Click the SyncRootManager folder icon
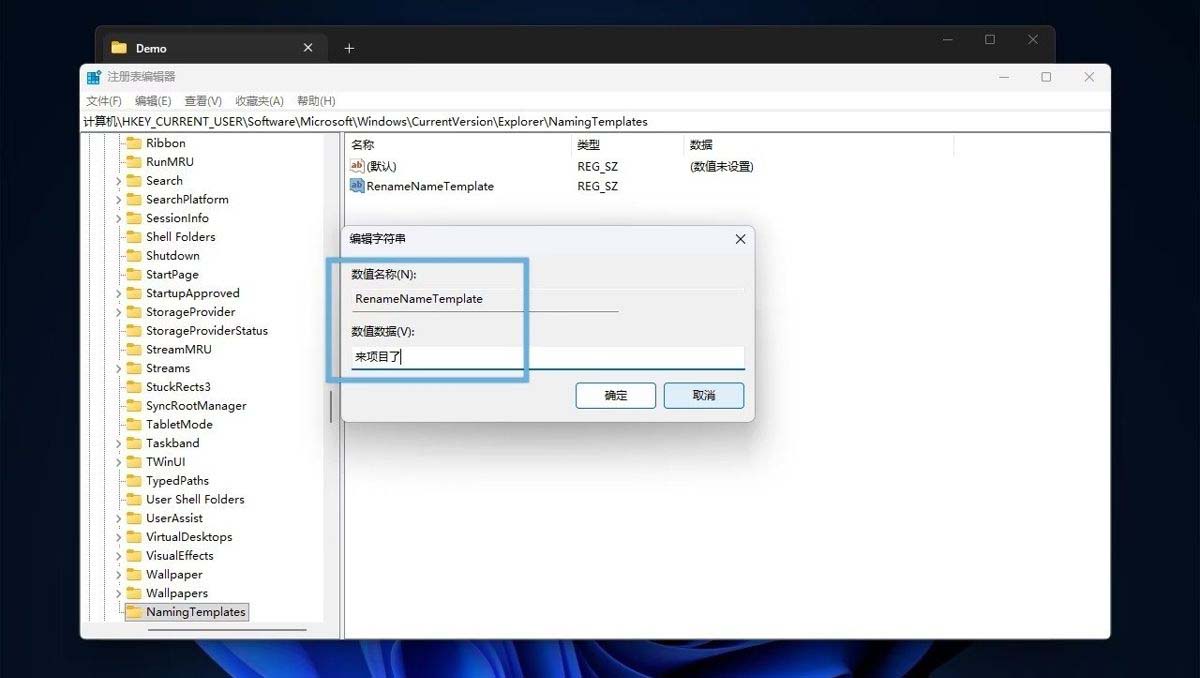1200x678 pixels. pyautogui.click(x=133, y=406)
